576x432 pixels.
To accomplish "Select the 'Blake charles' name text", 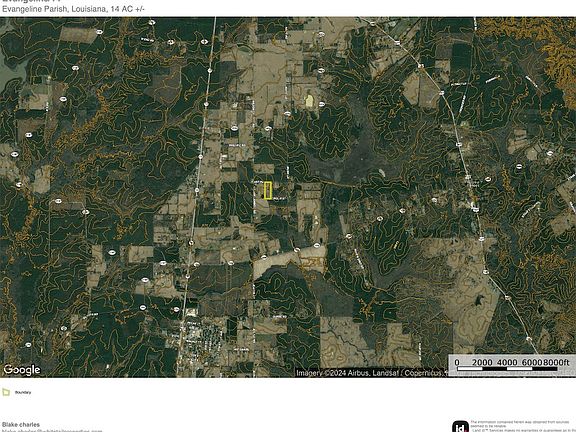I will coord(21,425).
